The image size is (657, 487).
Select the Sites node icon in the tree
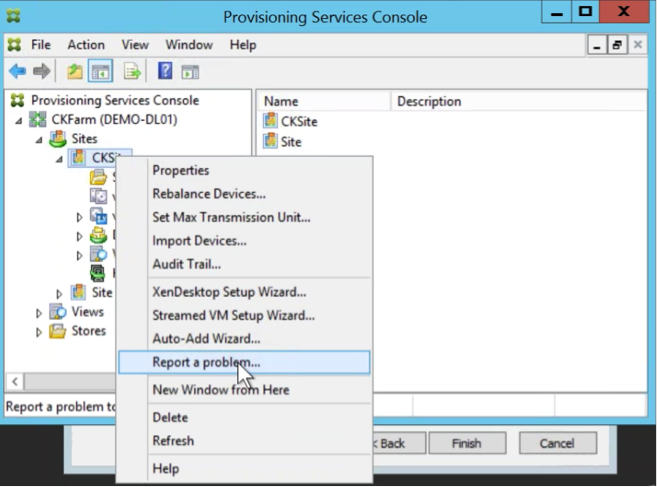coord(58,139)
